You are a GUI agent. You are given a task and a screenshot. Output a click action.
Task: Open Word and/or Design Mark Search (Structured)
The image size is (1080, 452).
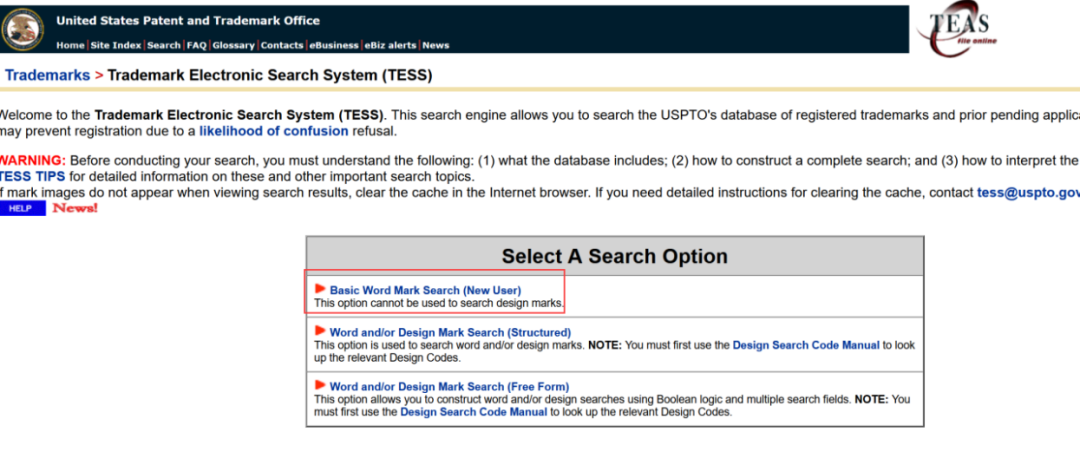[x=450, y=332]
